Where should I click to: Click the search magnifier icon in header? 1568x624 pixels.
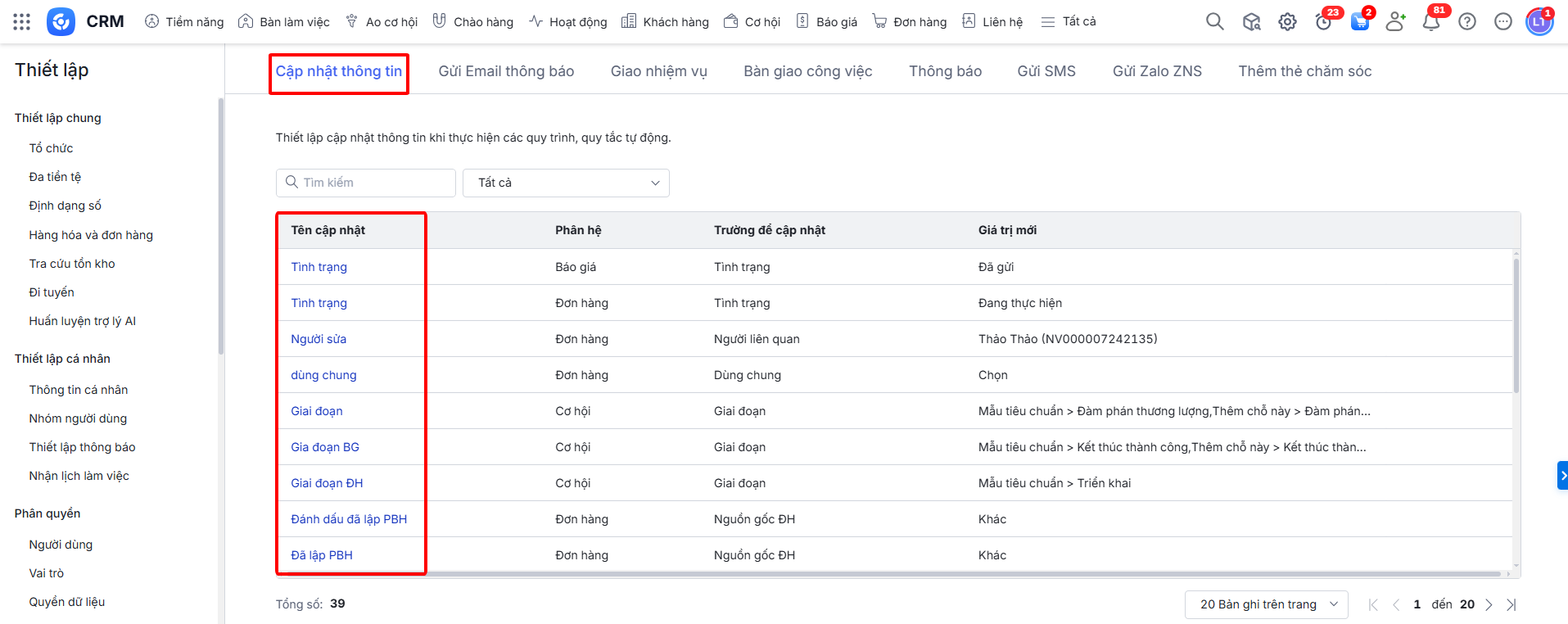(x=1214, y=22)
